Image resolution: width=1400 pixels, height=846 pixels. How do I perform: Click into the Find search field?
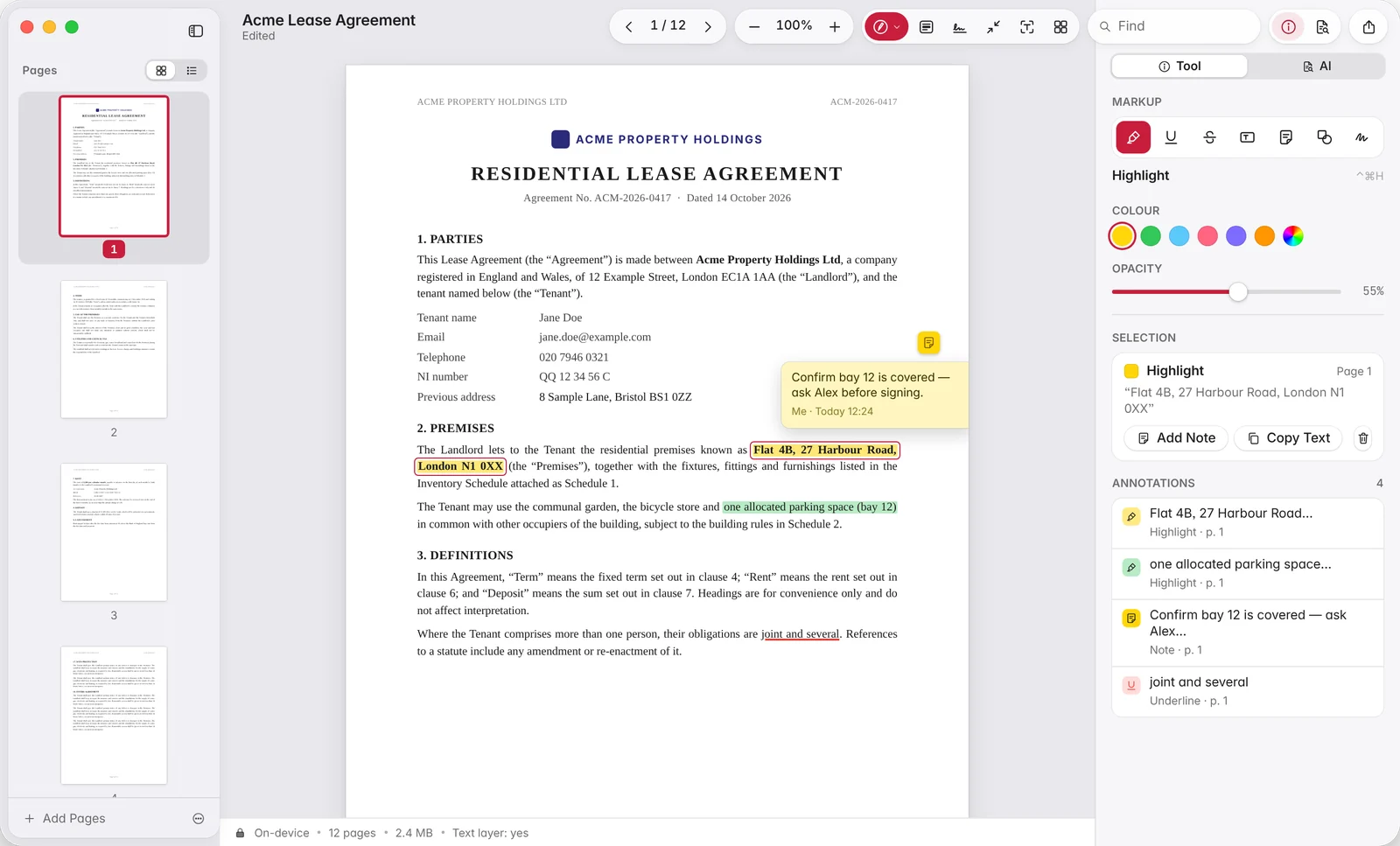pyautogui.click(x=1174, y=26)
